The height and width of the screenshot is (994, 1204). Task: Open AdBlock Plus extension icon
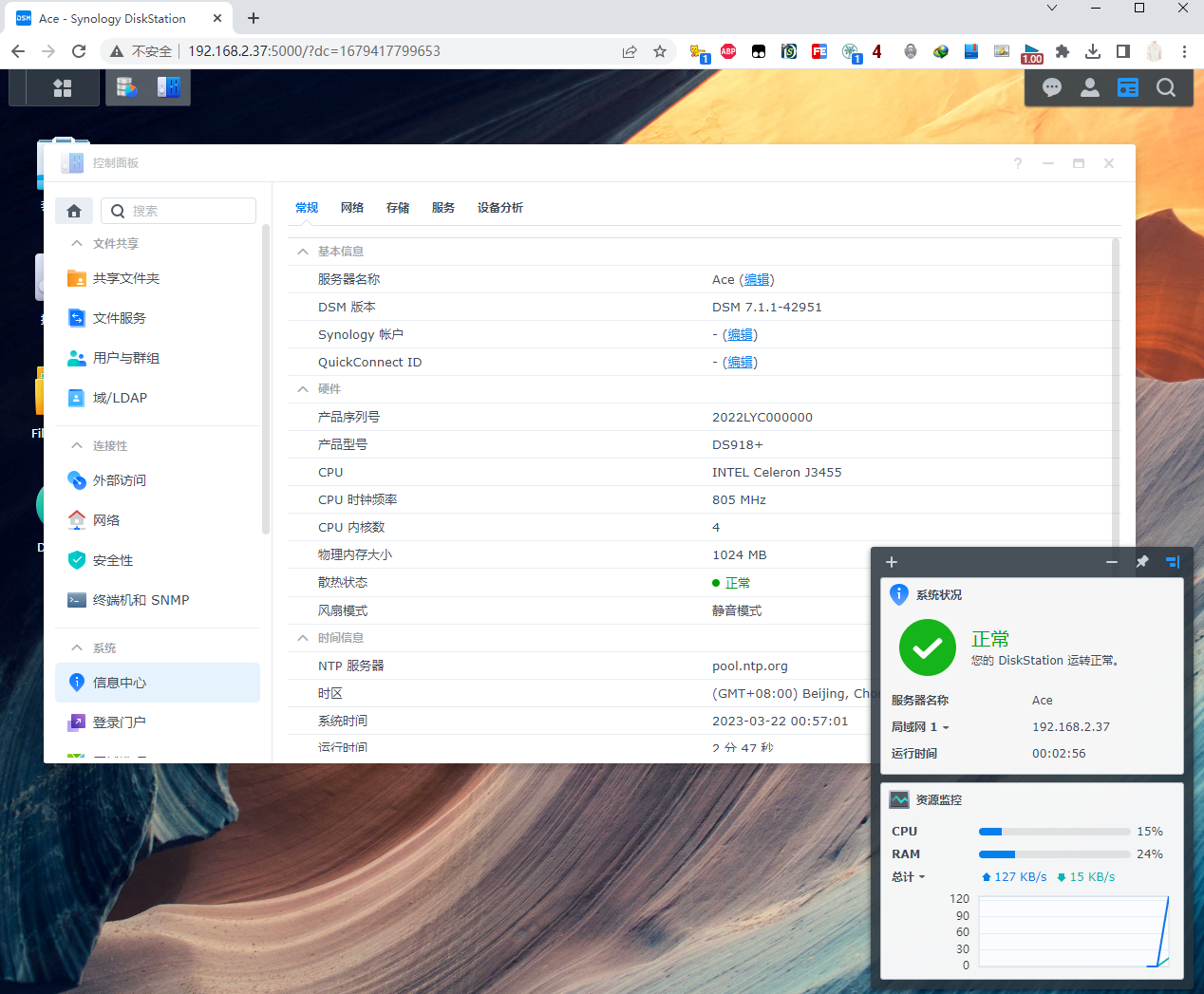pyautogui.click(x=728, y=51)
